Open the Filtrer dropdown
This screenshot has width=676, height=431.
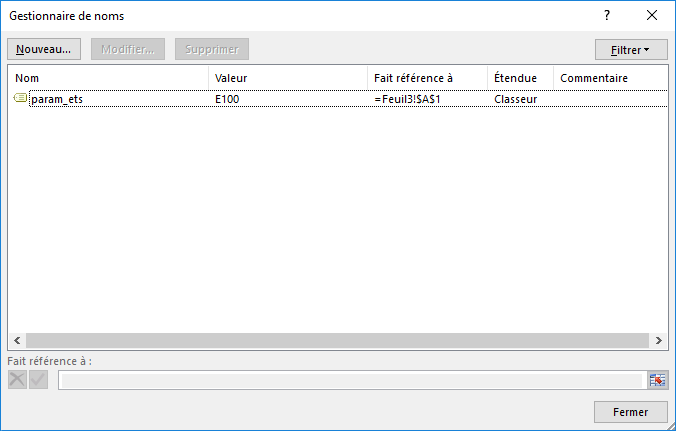point(630,49)
